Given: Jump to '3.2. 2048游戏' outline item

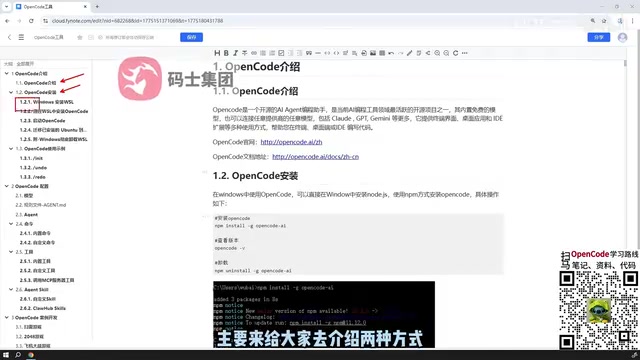Looking at the screenshot, I should click(x=29, y=336).
